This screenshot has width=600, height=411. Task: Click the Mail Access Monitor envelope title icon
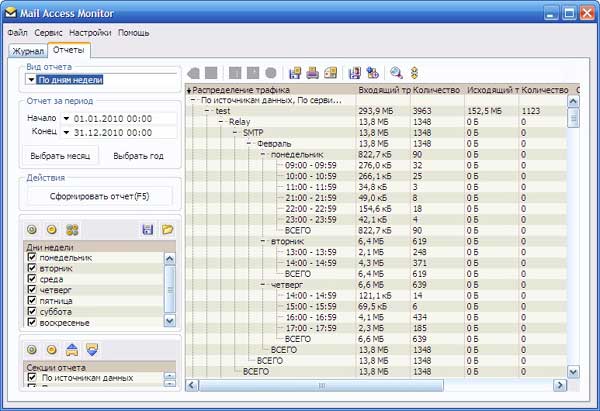click(x=11, y=13)
